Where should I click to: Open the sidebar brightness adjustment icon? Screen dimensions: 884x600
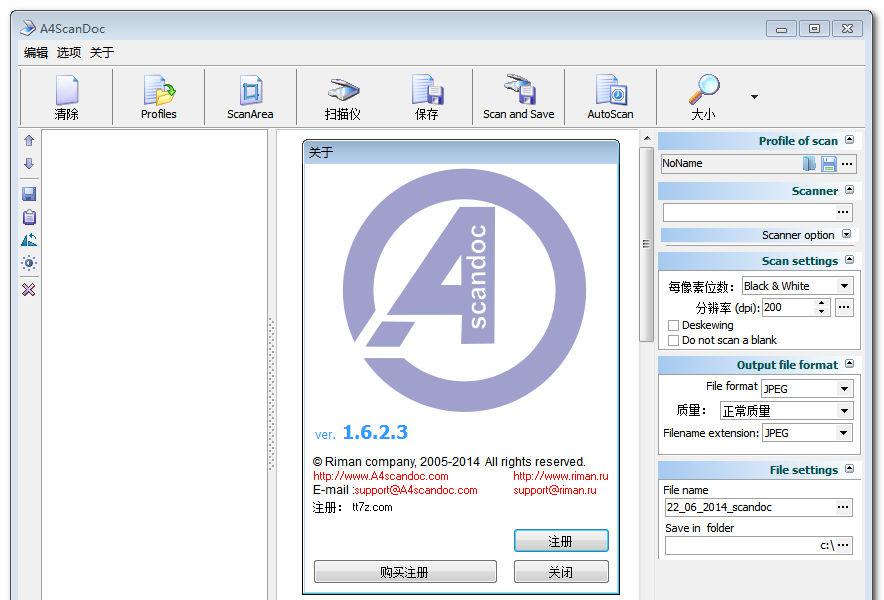tap(29, 263)
